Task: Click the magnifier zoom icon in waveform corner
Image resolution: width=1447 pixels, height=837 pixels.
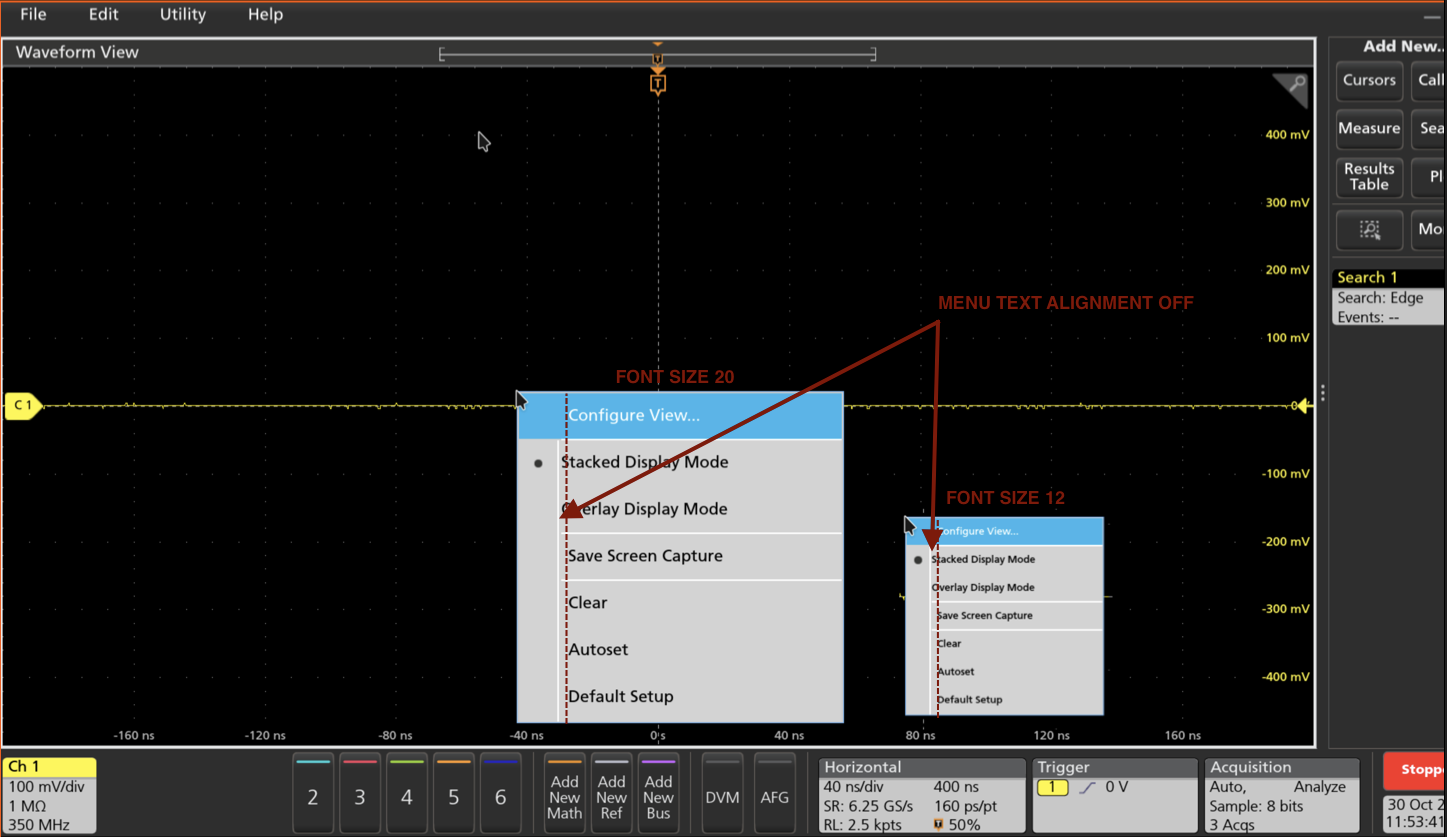Action: click(x=1295, y=86)
